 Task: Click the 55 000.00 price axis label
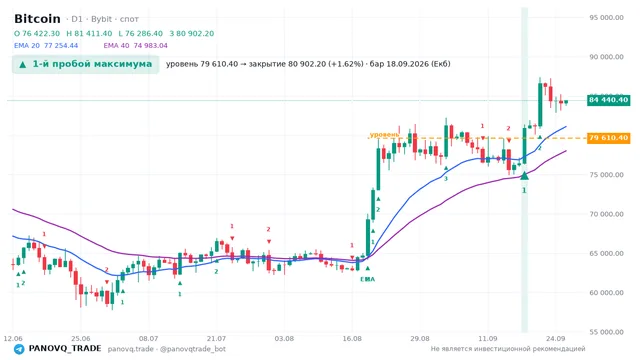[606, 332]
